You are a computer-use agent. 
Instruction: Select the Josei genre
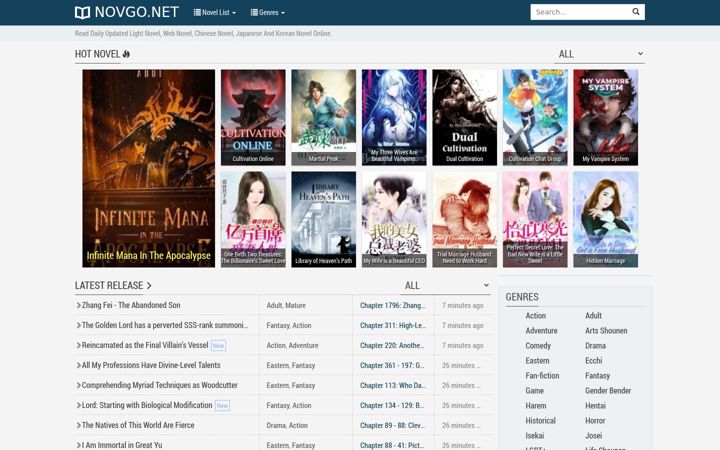click(x=593, y=436)
